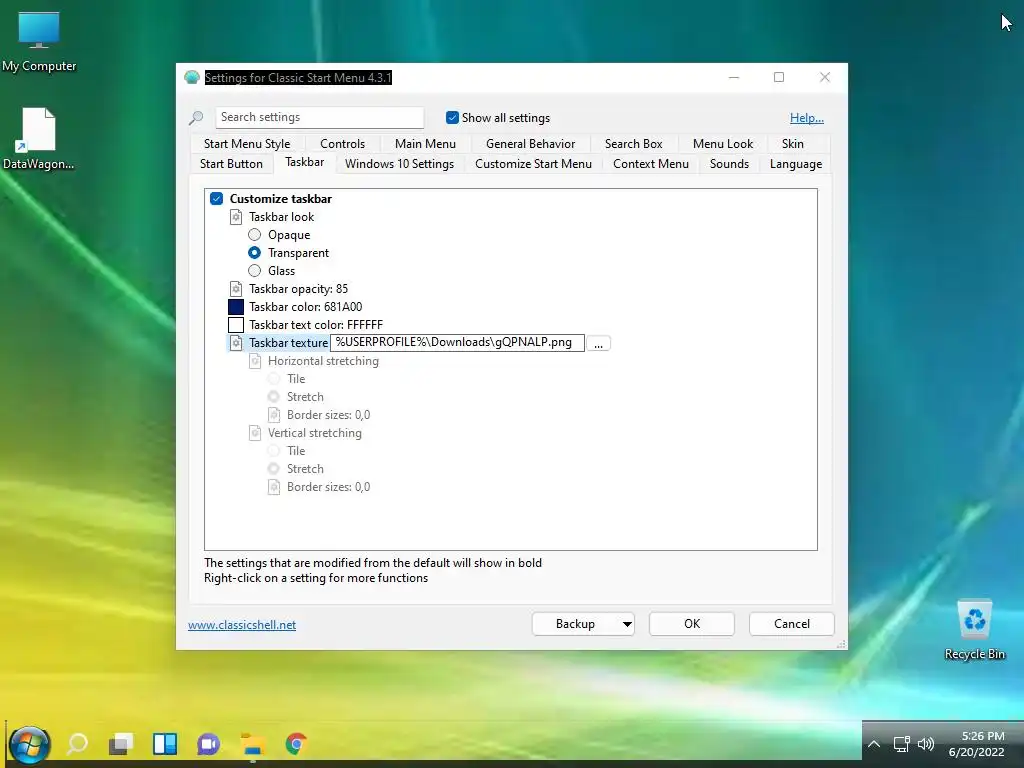Screen dimensions: 1024x768
Task: Launch Google Chrome from taskbar
Action: [x=296, y=744]
